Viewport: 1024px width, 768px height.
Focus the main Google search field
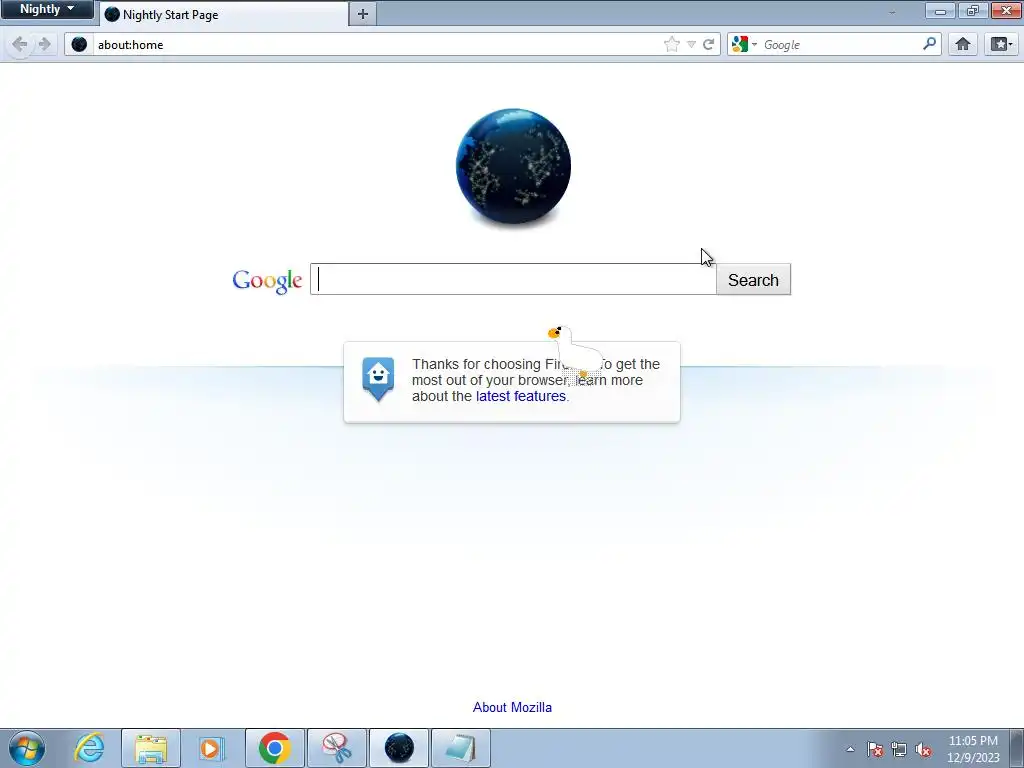click(x=513, y=280)
